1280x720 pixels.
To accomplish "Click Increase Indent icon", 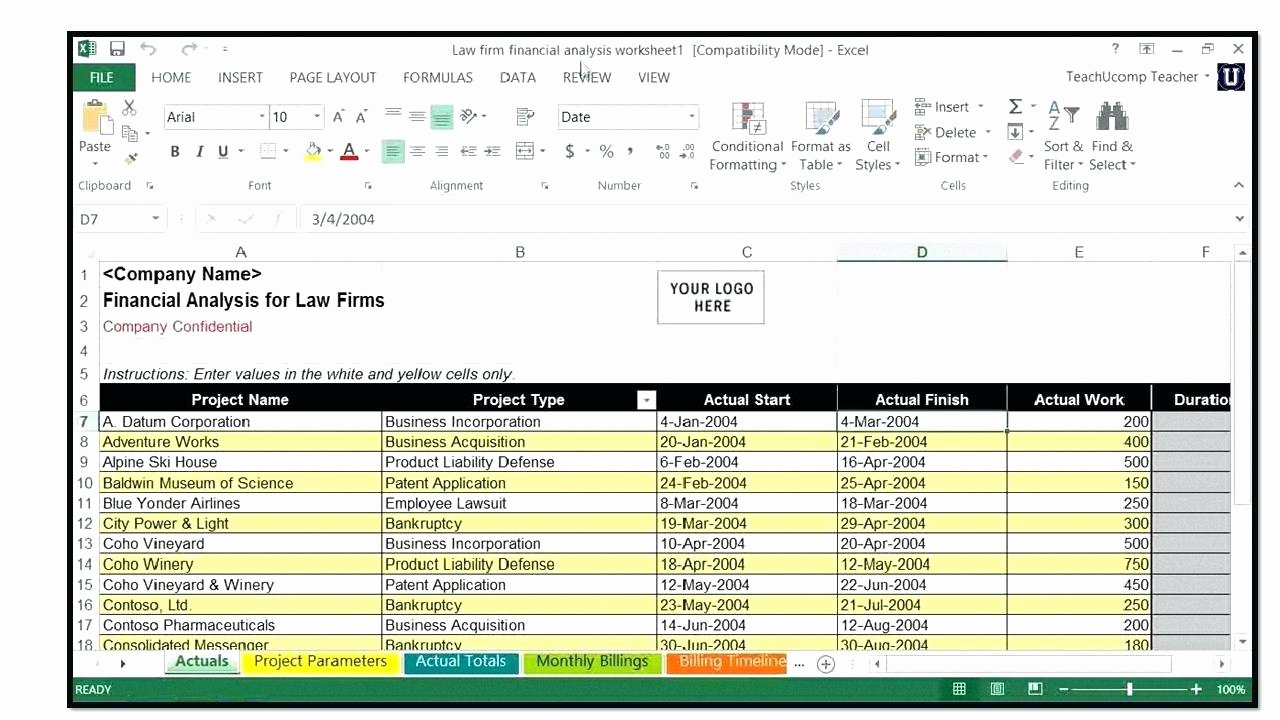I will [x=492, y=151].
